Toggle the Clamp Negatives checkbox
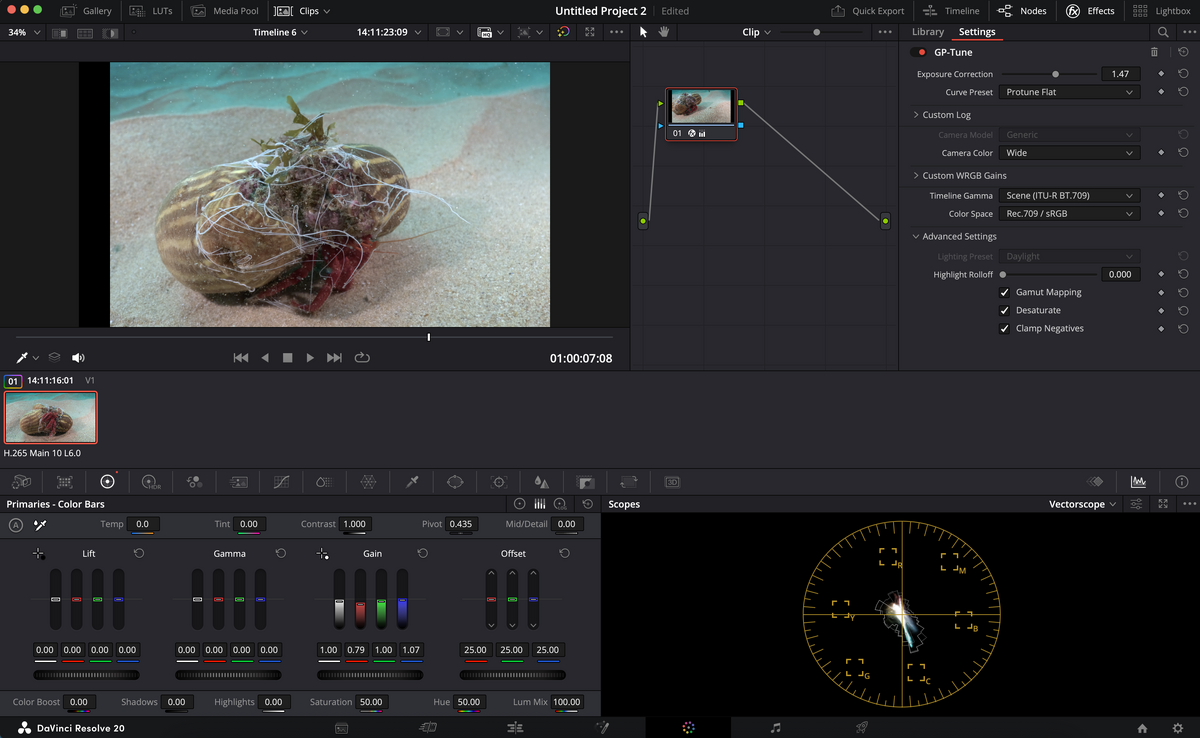The width and height of the screenshot is (1200, 738). [x=1004, y=329]
